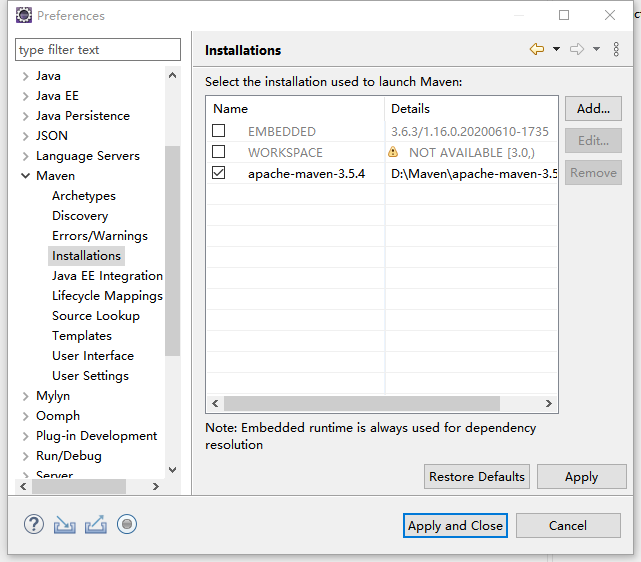Open the back history dropdown arrow
The width and height of the screenshot is (641, 562).
pos(556,50)
